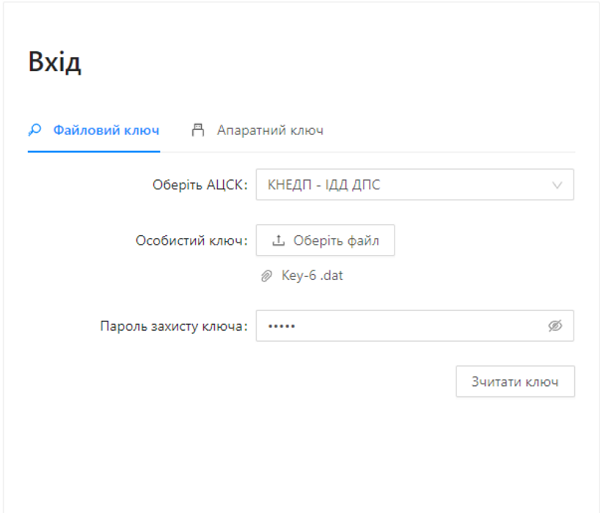Screen dimensions: 600x513
Task: Click the paperclip icon beside Key-6 .dat
Action: pyautogui.click(x=266, y=275)
